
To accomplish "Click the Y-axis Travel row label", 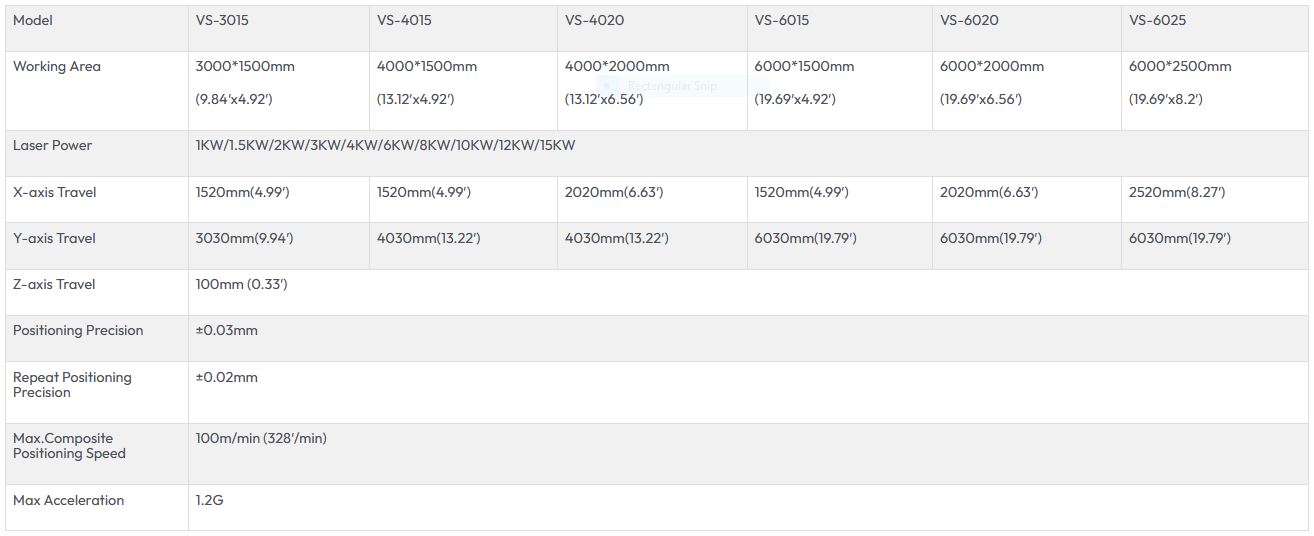I will (55, 238).
